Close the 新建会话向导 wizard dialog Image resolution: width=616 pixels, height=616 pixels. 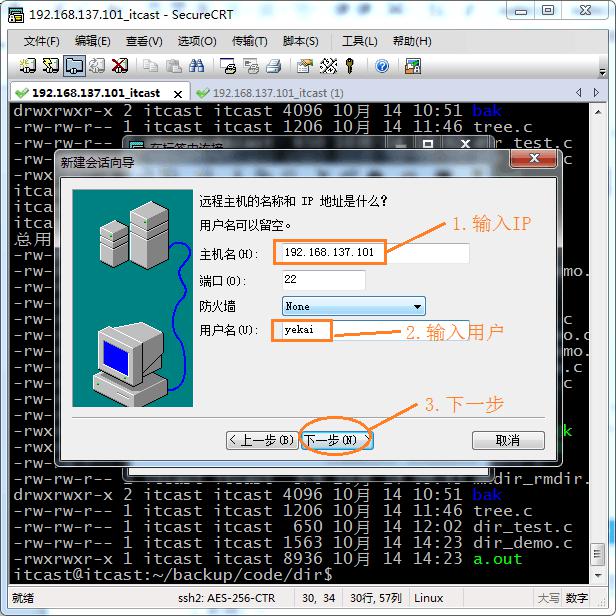point(534,158)
